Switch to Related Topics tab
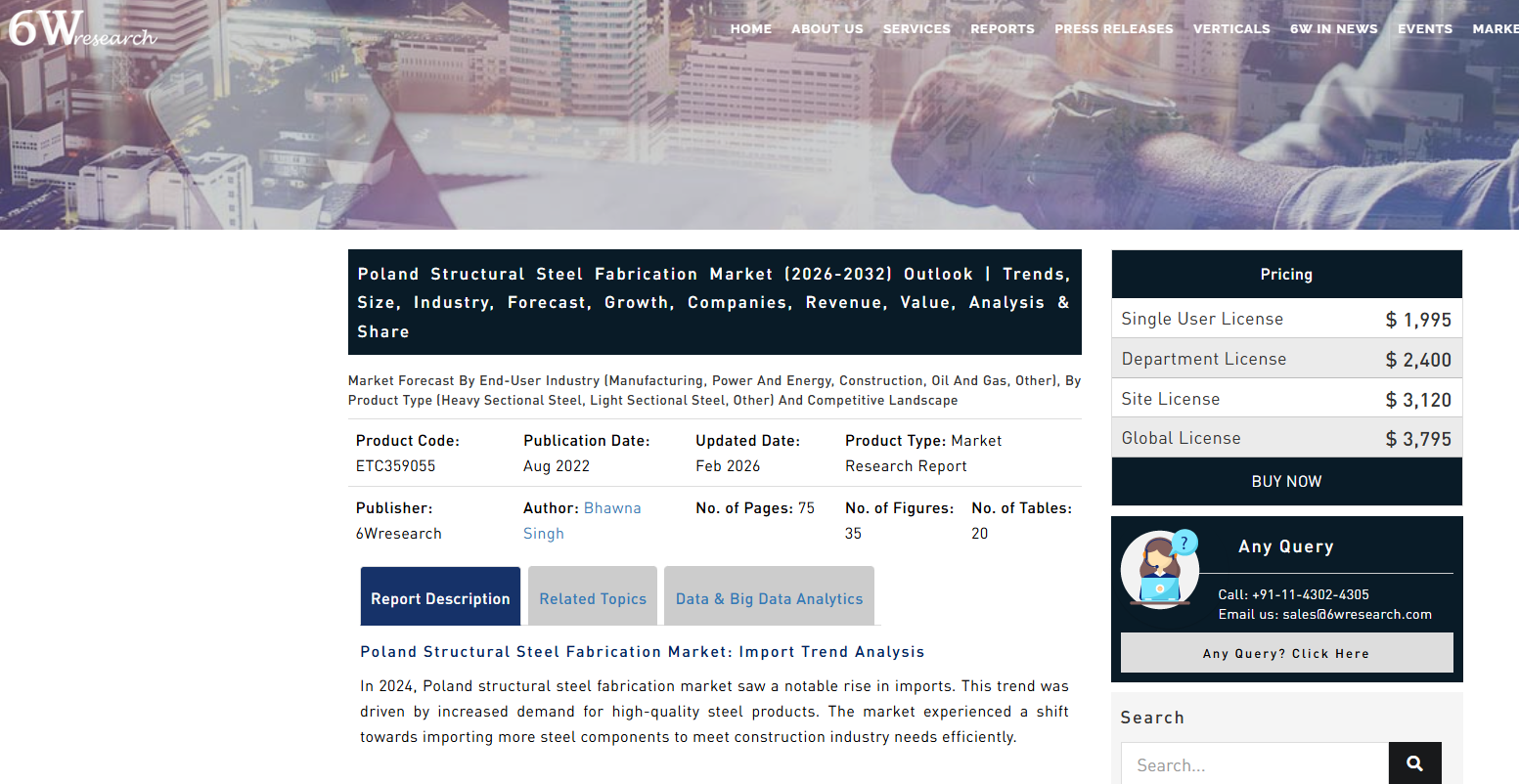 (x=593, y=598)
